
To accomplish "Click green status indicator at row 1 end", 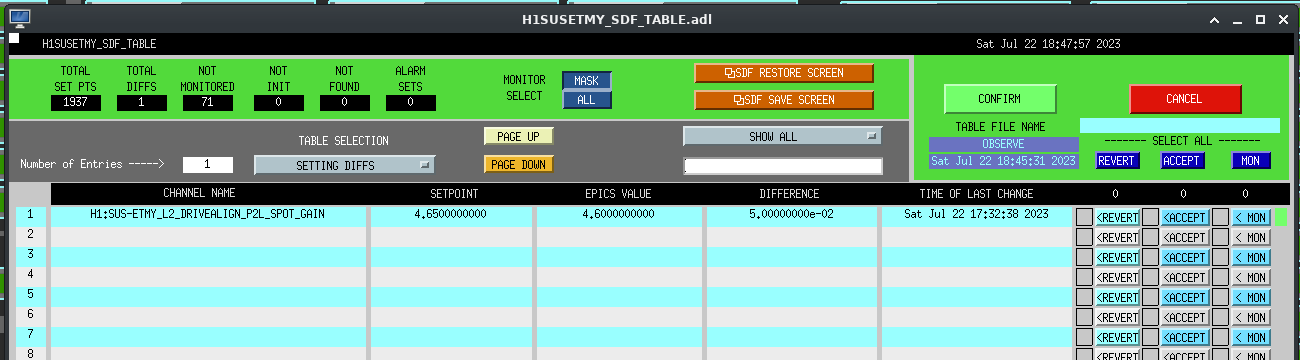I will [1282, 217].
